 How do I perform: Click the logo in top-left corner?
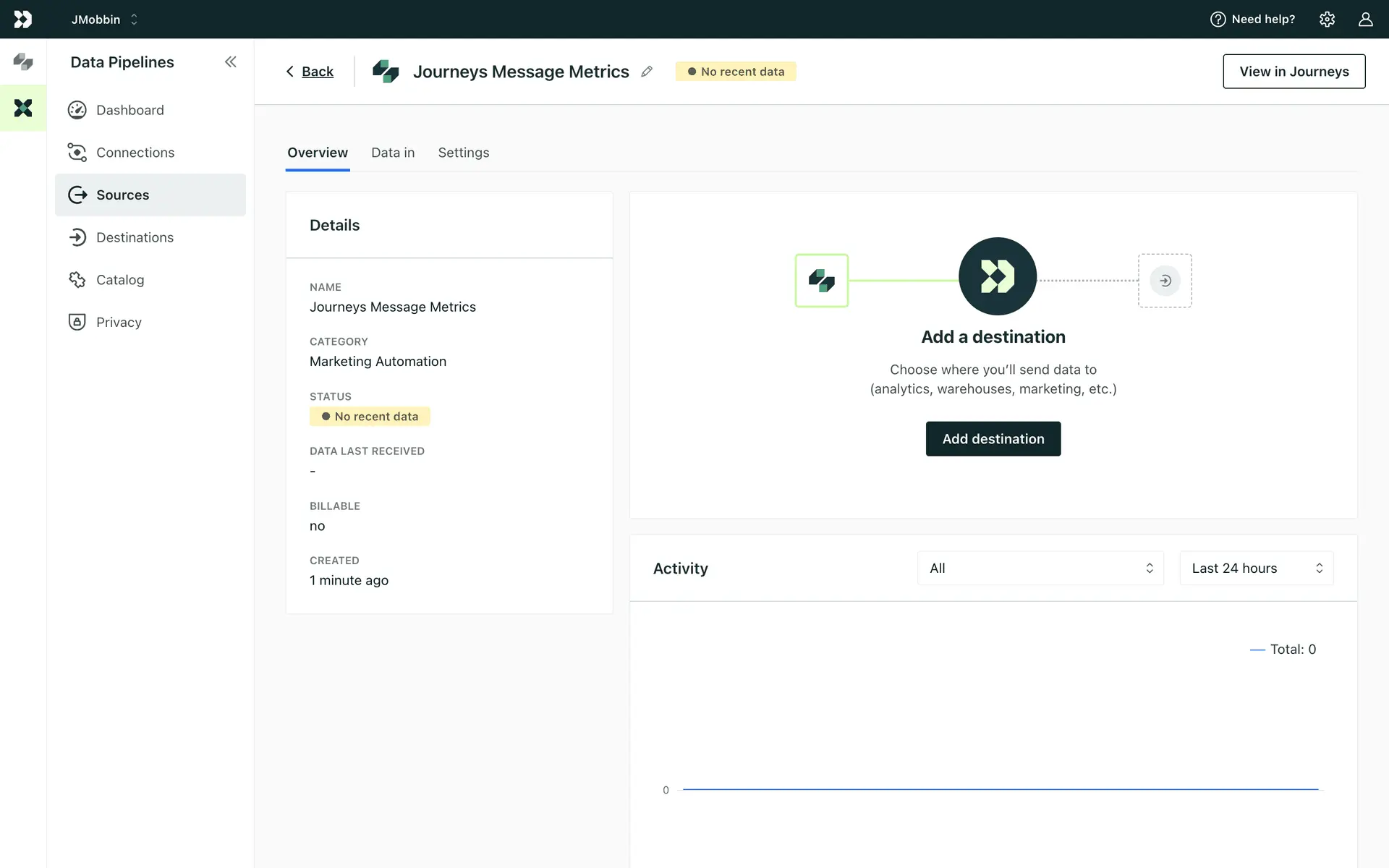[23, 20]
